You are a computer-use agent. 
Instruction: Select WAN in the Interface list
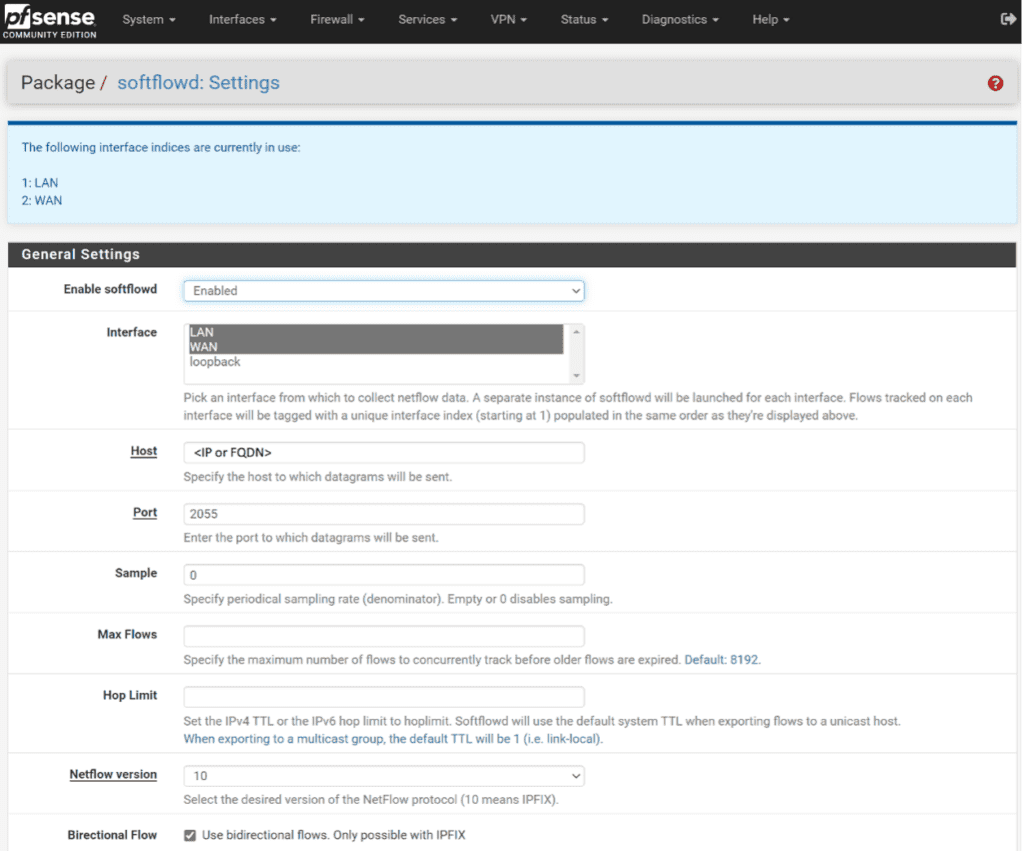click(x=376, y=347)
